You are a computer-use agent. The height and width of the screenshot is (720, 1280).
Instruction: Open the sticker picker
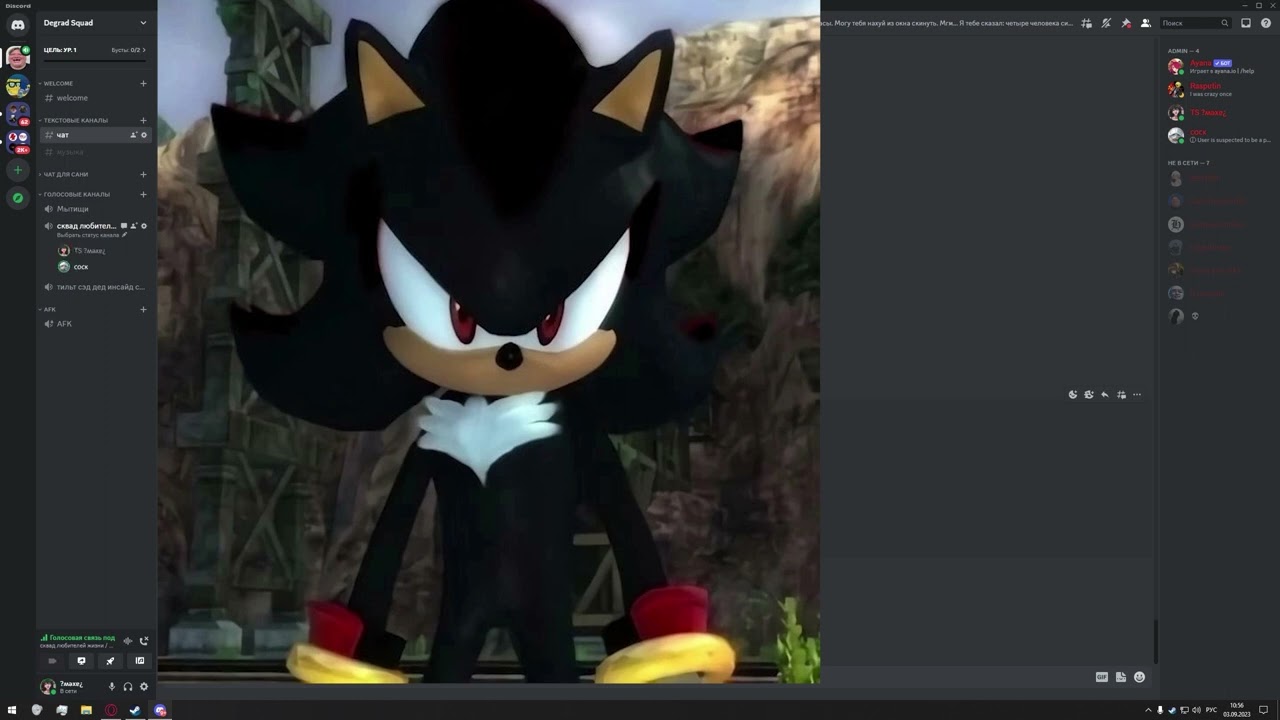point(1121,677)
